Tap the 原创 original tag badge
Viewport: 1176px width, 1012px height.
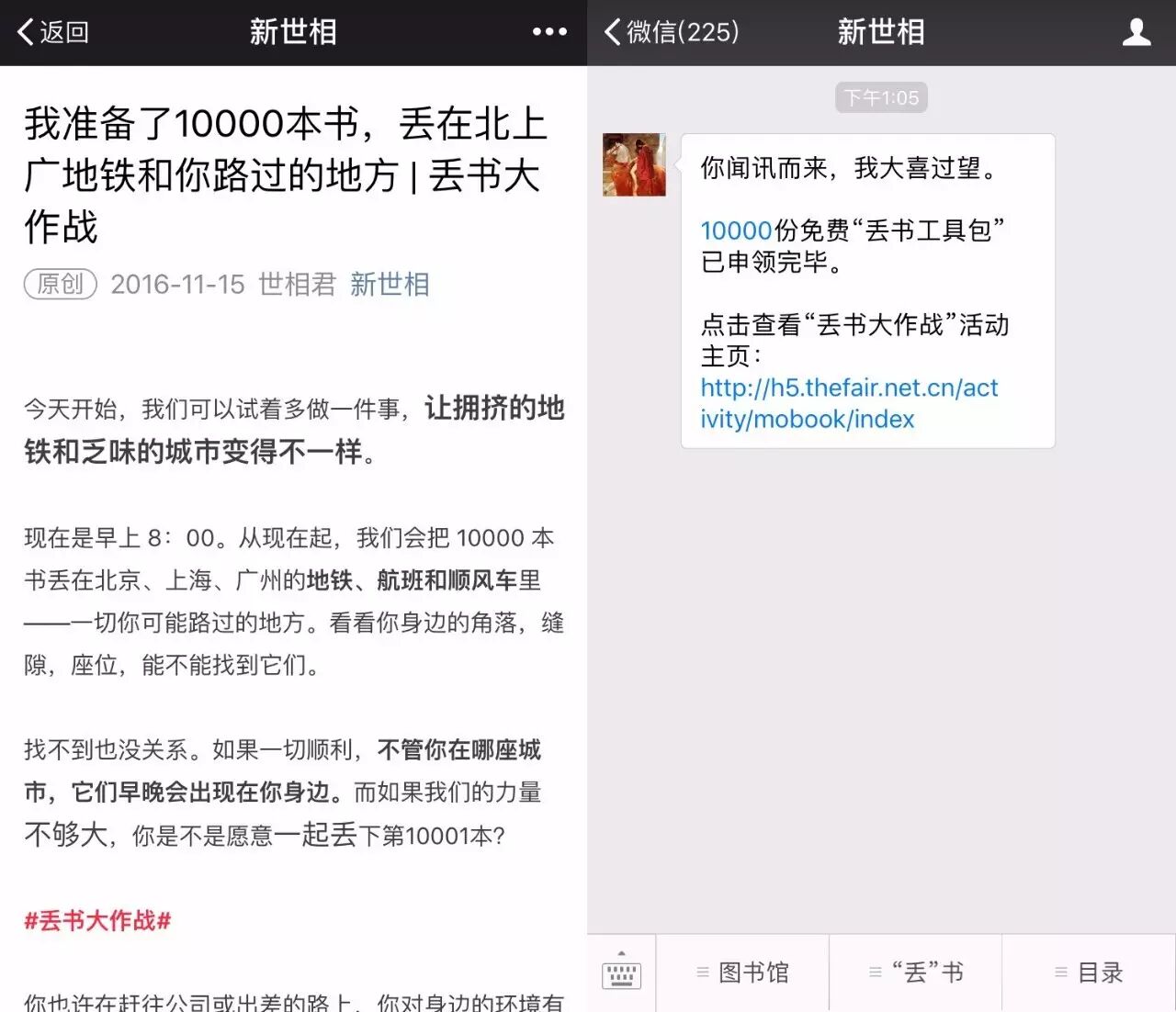60,285
